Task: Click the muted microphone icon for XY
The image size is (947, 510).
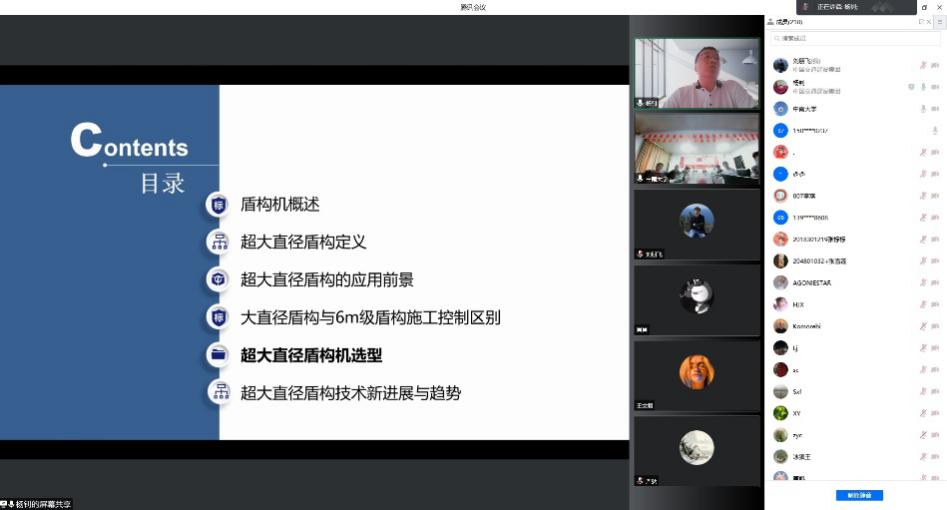Action: click(x=923, y=413)
